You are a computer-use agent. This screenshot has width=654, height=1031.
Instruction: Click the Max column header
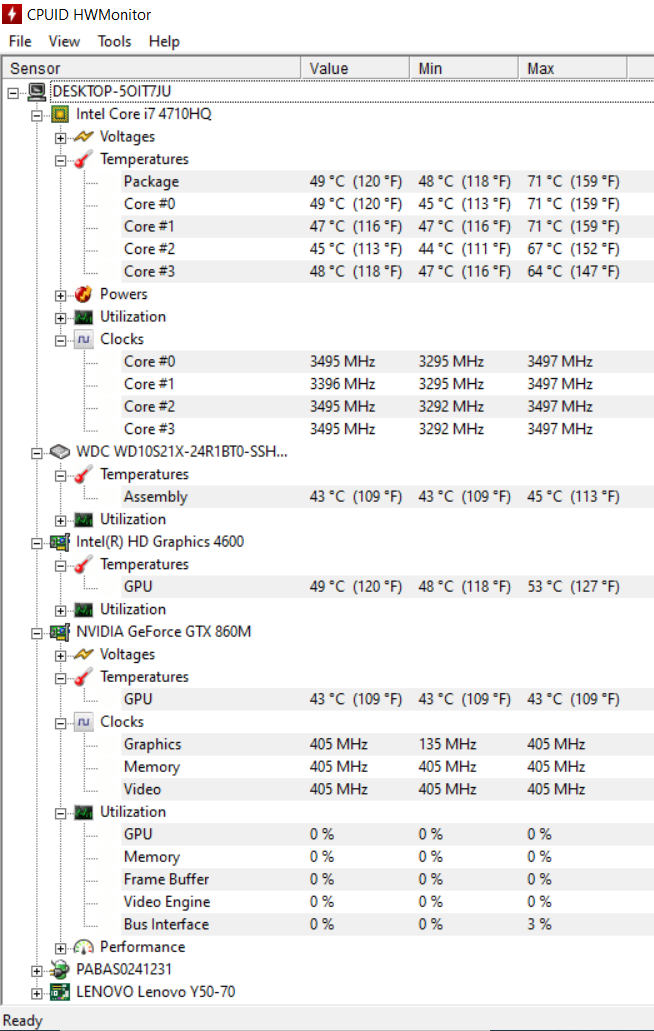[572, 68]
